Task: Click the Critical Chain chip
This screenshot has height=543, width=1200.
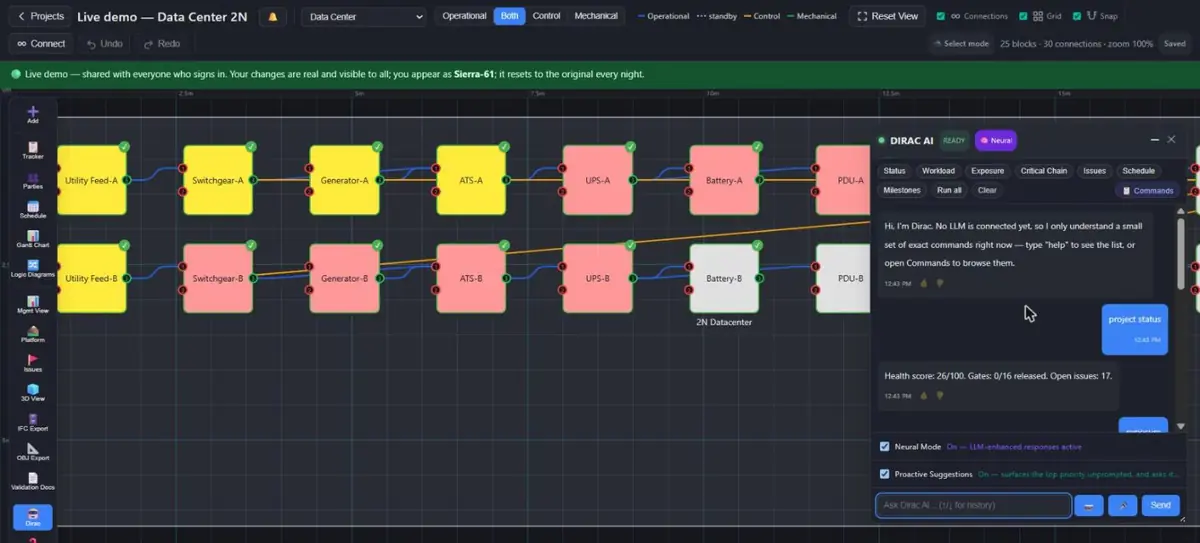Action: pyautogui.click(x=1044, y=171)
